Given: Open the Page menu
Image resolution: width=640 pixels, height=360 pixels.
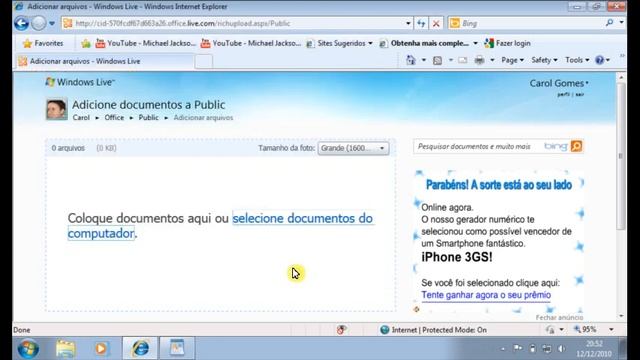Looking at the screenshot, I should [x=512, y=60].
